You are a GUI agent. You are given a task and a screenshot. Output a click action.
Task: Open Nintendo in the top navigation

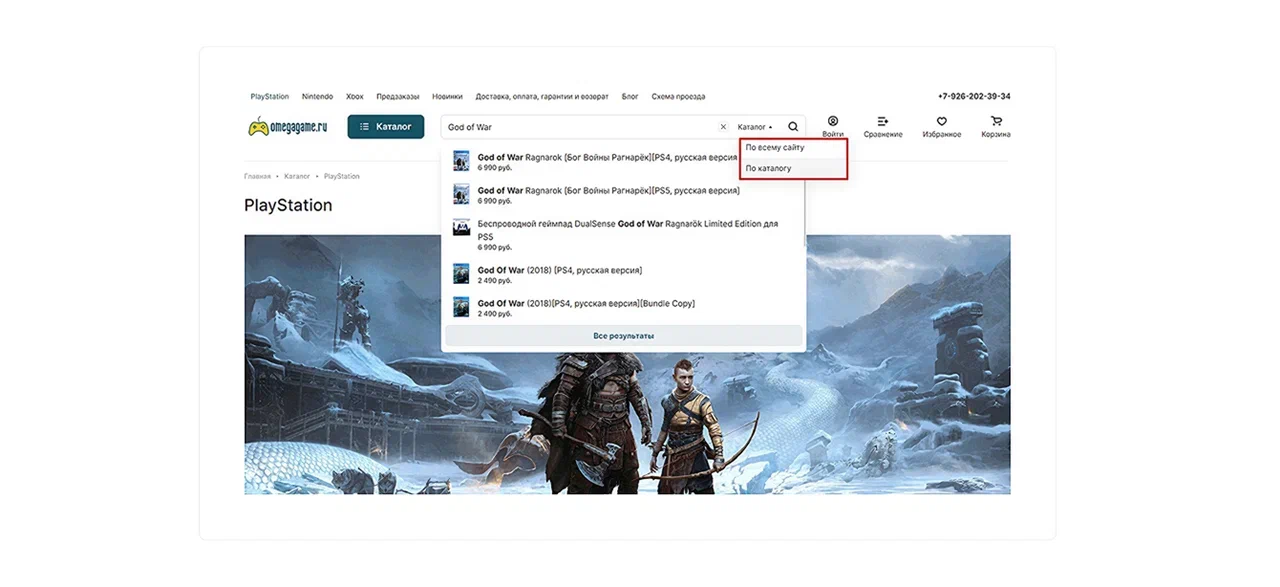(x=317, y=97)
